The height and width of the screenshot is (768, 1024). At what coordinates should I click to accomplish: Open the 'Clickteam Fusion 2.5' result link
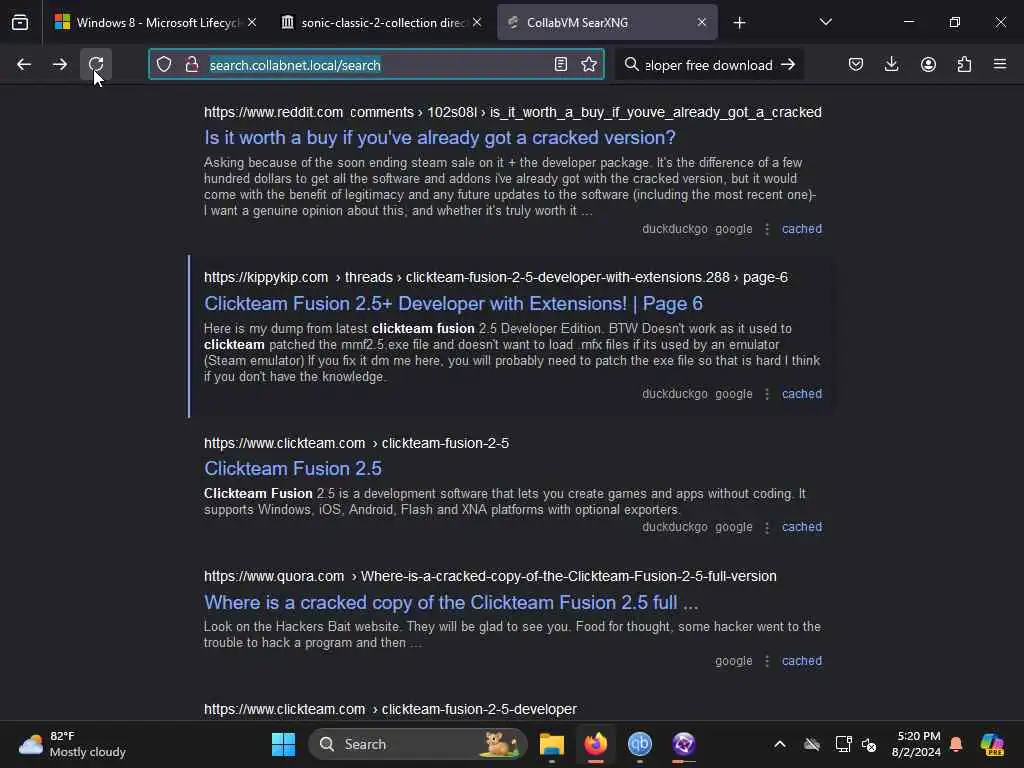[293, 469]
